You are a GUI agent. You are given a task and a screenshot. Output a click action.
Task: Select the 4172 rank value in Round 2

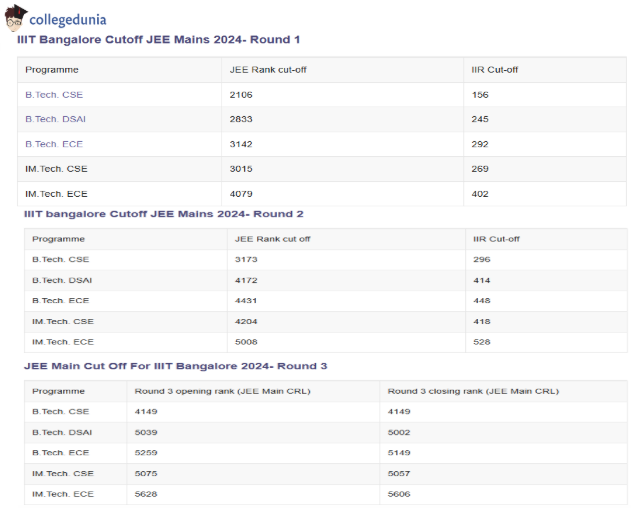pyautogui.click(x=246, y=280)
